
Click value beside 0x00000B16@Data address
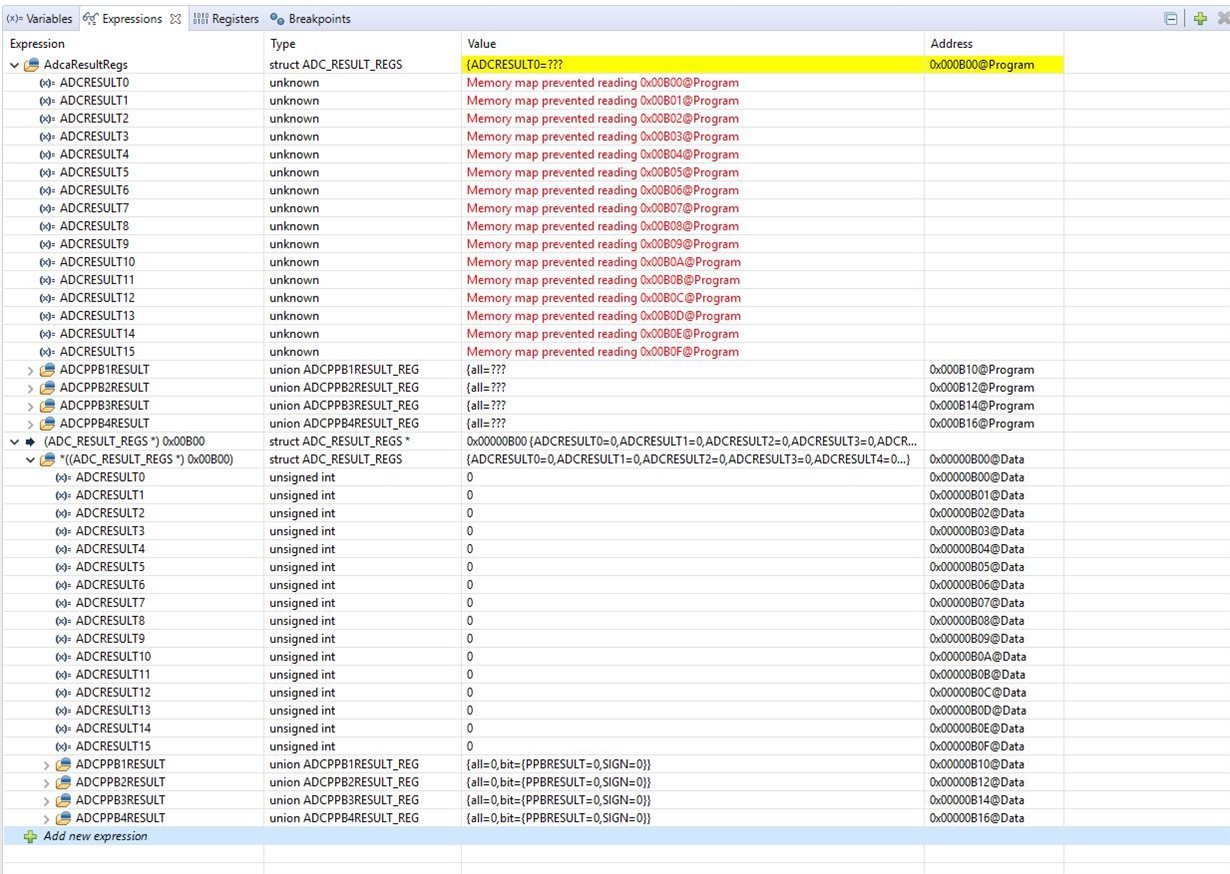click(x=558, y=818)
